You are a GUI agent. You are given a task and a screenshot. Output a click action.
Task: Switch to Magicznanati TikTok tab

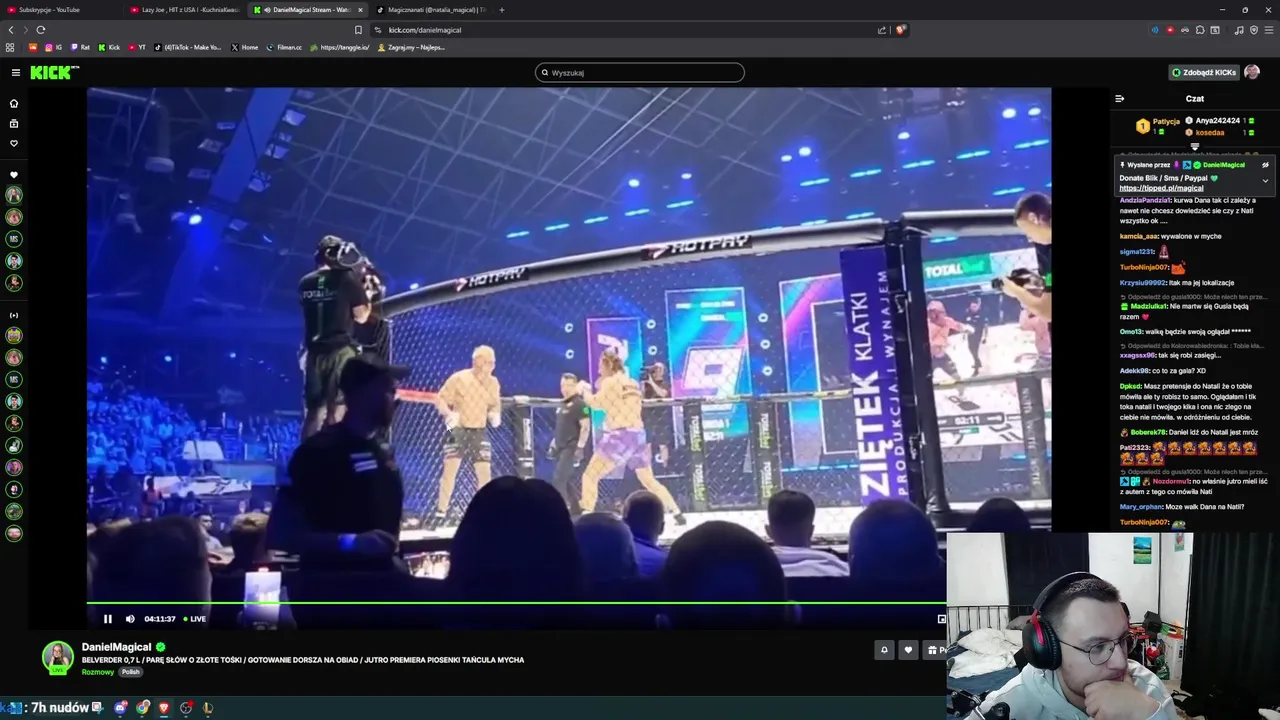432,9
